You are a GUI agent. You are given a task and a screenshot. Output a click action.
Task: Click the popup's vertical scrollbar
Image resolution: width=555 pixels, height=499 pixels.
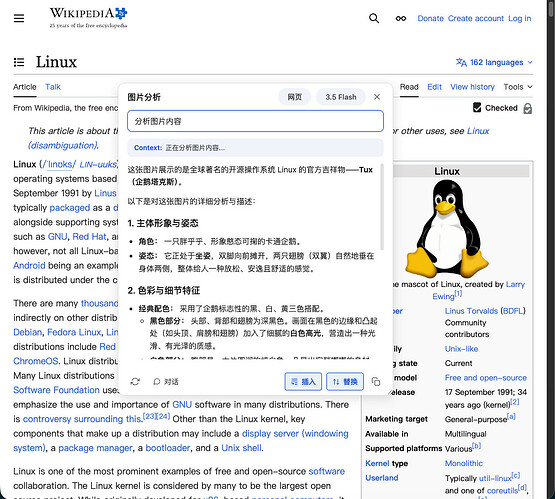tap(382, 207)
